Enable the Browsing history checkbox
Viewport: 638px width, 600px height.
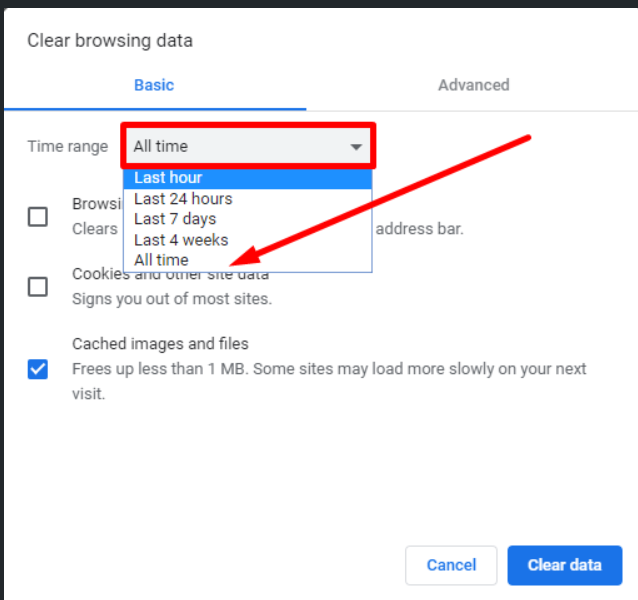point(38,216)
